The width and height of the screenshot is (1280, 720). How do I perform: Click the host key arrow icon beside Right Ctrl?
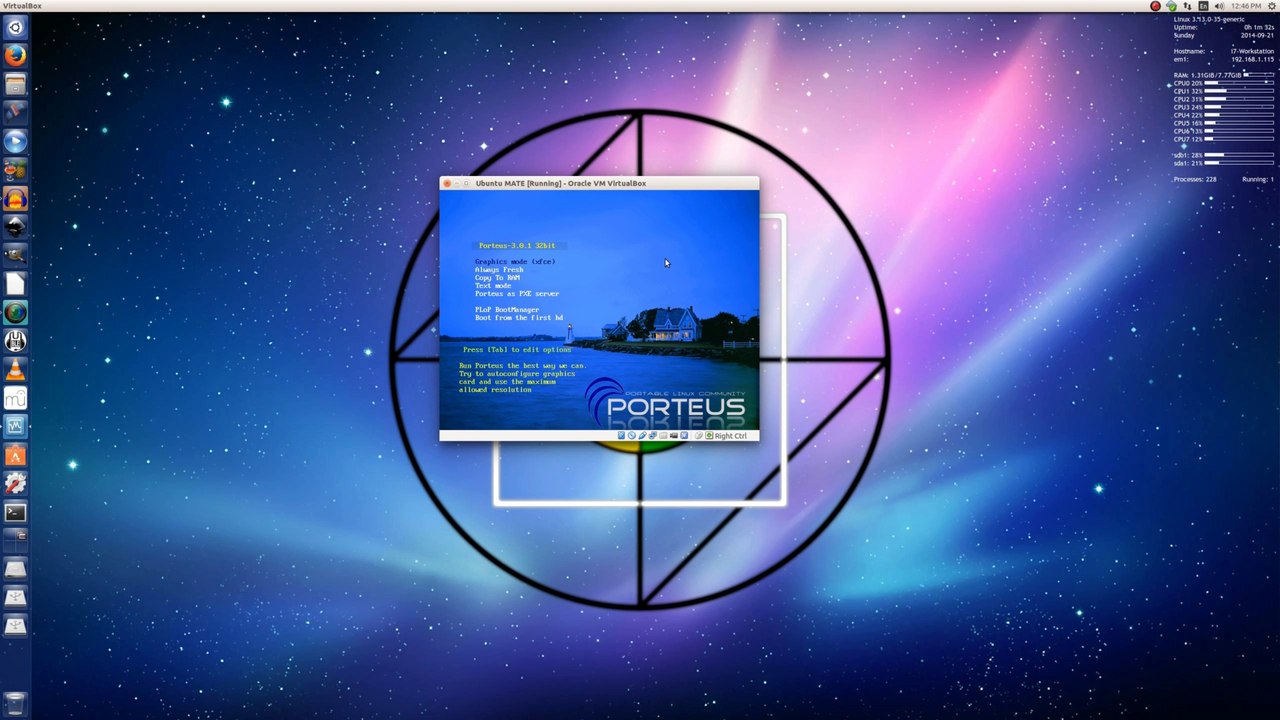tap(709, 435)
